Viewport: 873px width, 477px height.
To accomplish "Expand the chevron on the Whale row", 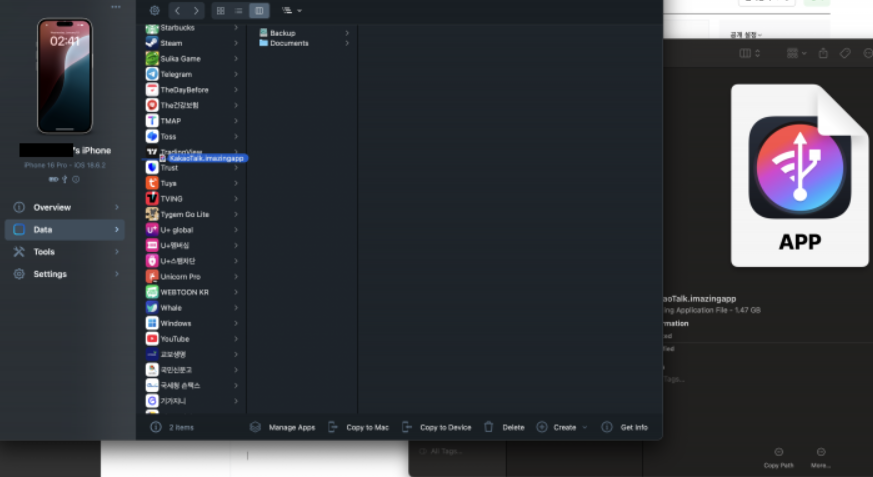I will 236,308.
